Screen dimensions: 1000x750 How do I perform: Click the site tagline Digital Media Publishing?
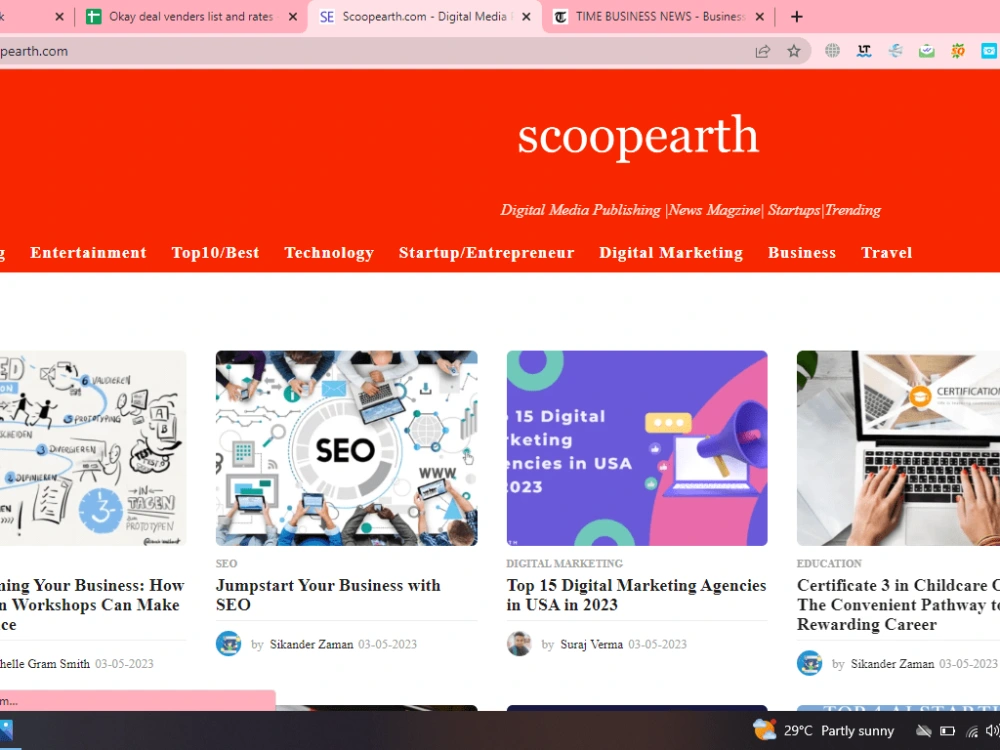point(690,210)
